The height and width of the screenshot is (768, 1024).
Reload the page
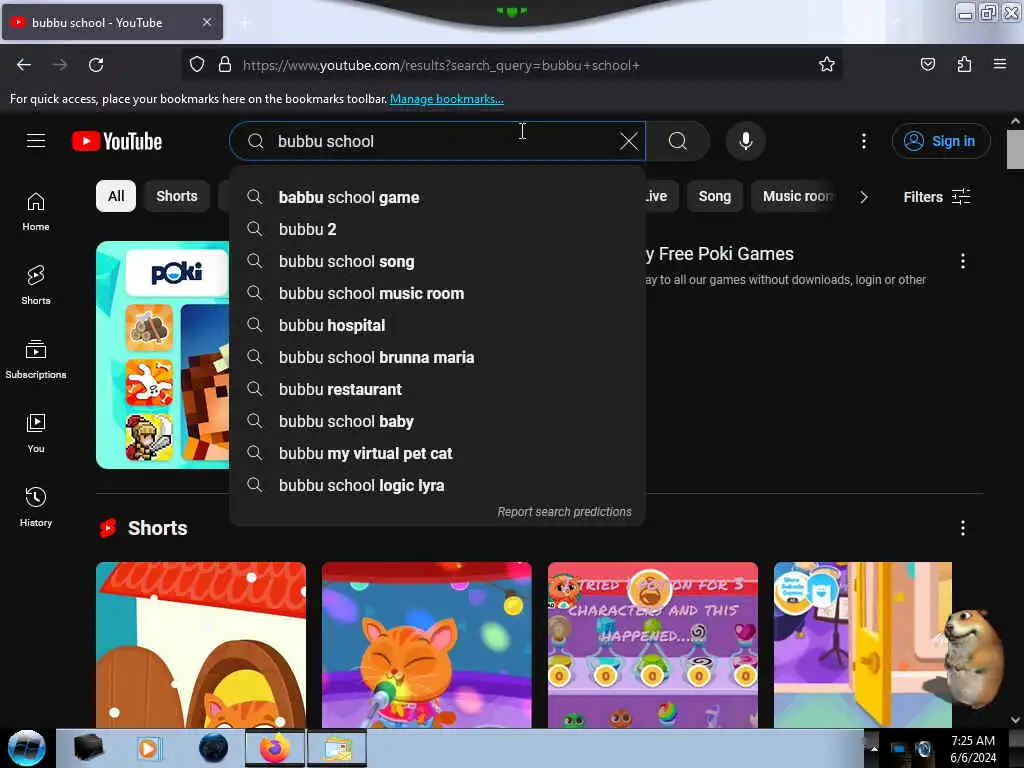(96, 65)
